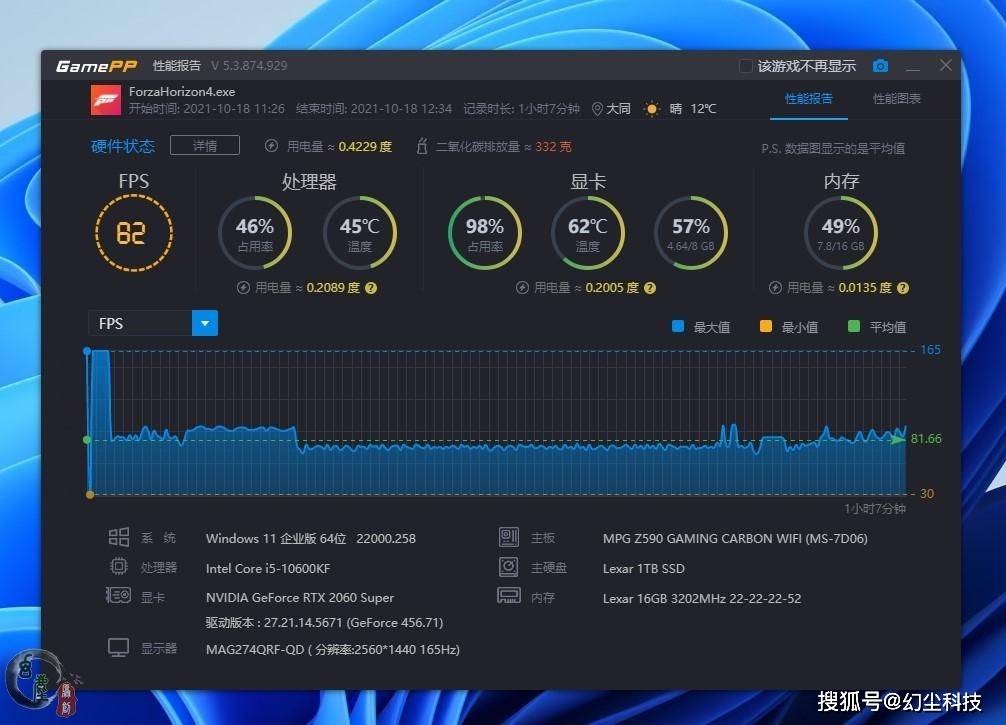The height and width of the screenshot is (725, 1006).
Task: Click the sunny weather icon
Action: [x=652, y=109]
